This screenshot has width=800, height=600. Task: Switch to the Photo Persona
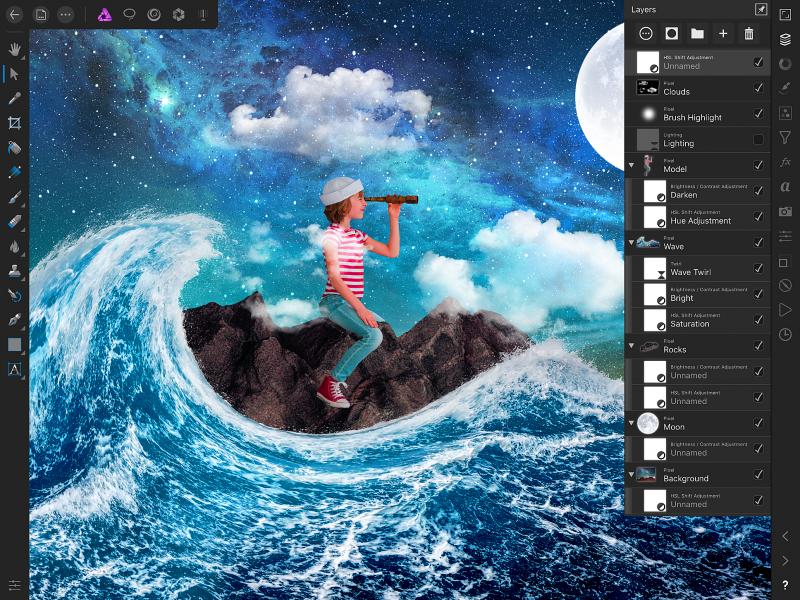click(x=104, y=14)
